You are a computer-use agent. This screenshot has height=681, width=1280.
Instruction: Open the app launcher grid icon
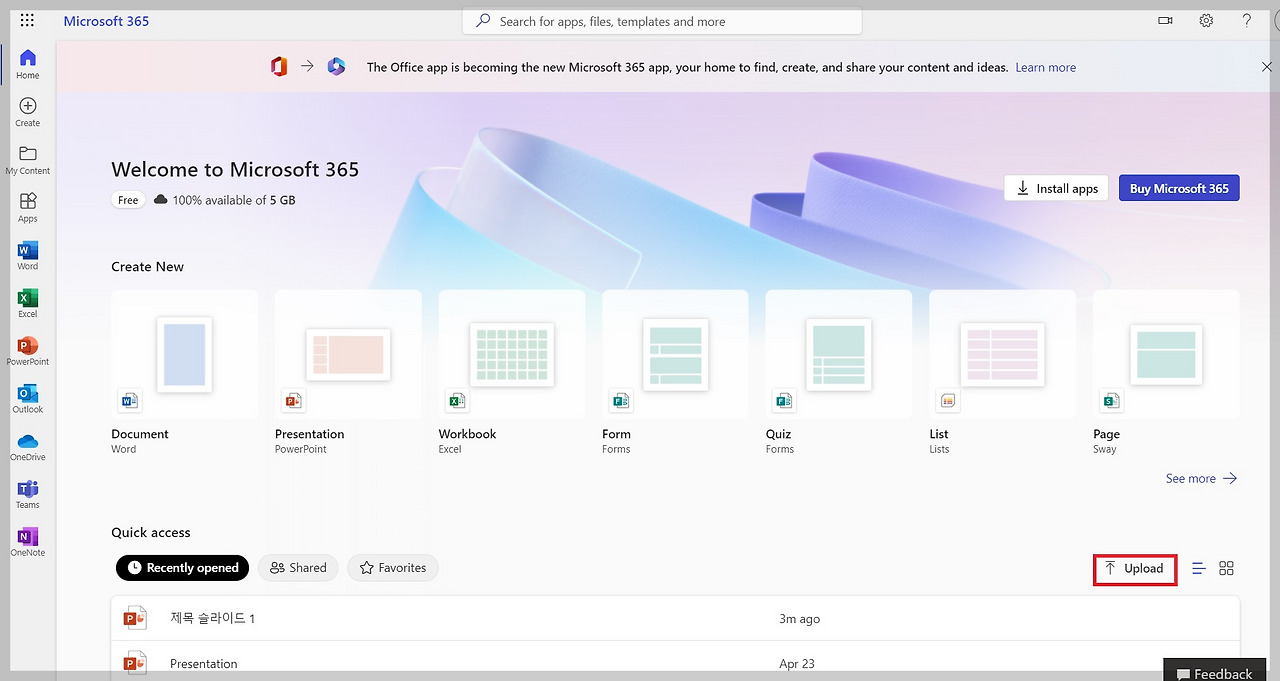click(x=27, y=21)
